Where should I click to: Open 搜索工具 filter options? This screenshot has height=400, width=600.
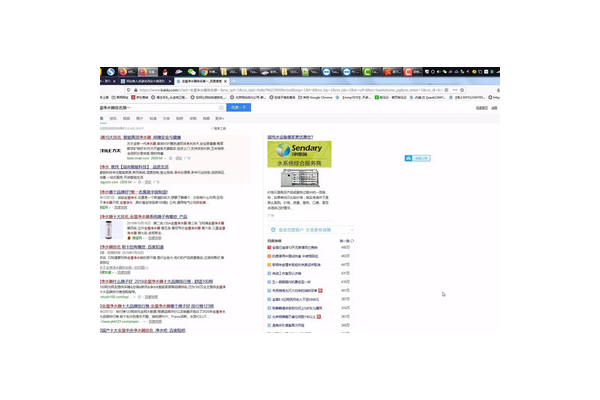coord(219,129)
